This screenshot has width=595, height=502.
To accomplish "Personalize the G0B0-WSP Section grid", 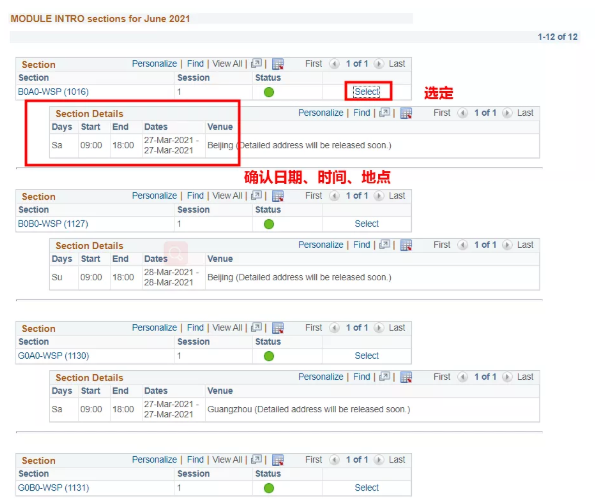I will (x=154, y=460).
